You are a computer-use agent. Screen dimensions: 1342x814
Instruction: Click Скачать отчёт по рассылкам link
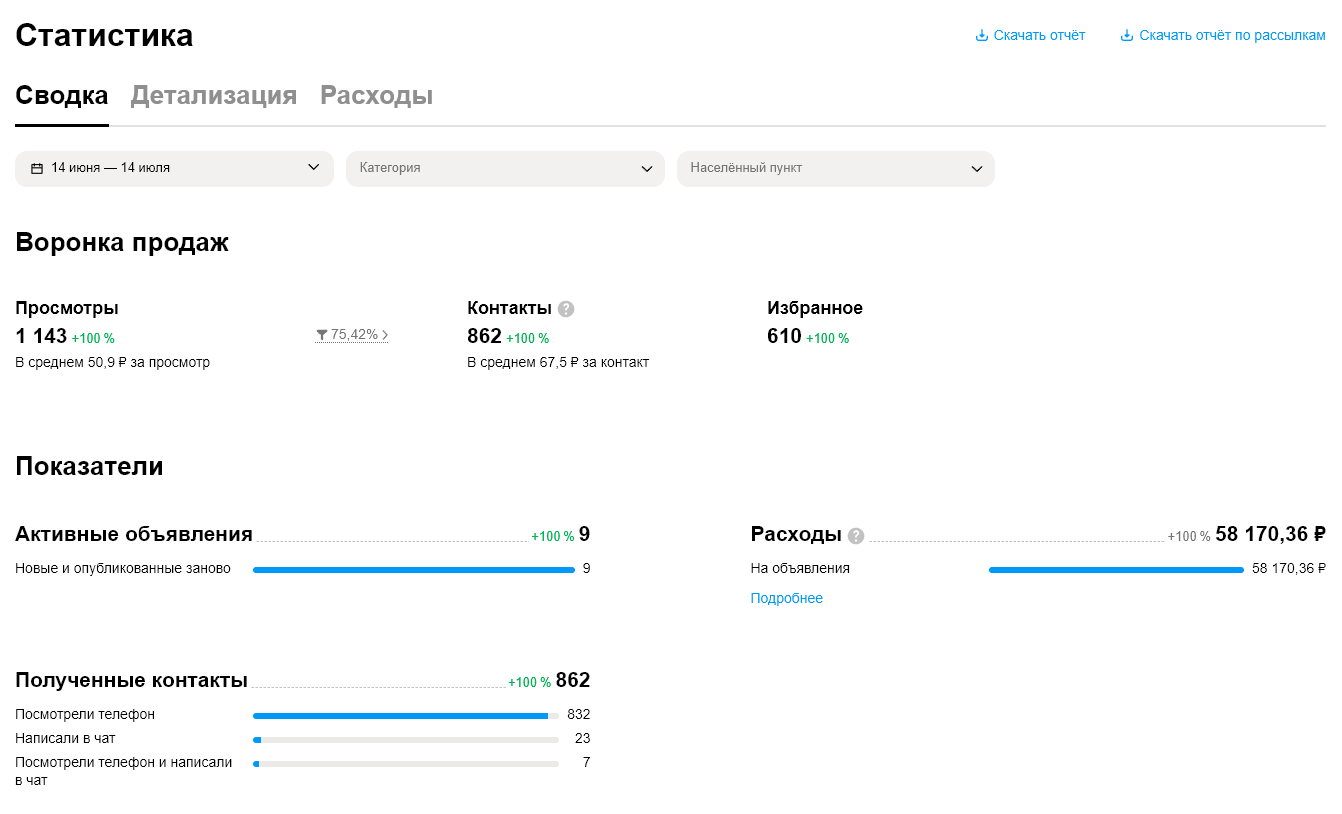[x=1232, y=36]
